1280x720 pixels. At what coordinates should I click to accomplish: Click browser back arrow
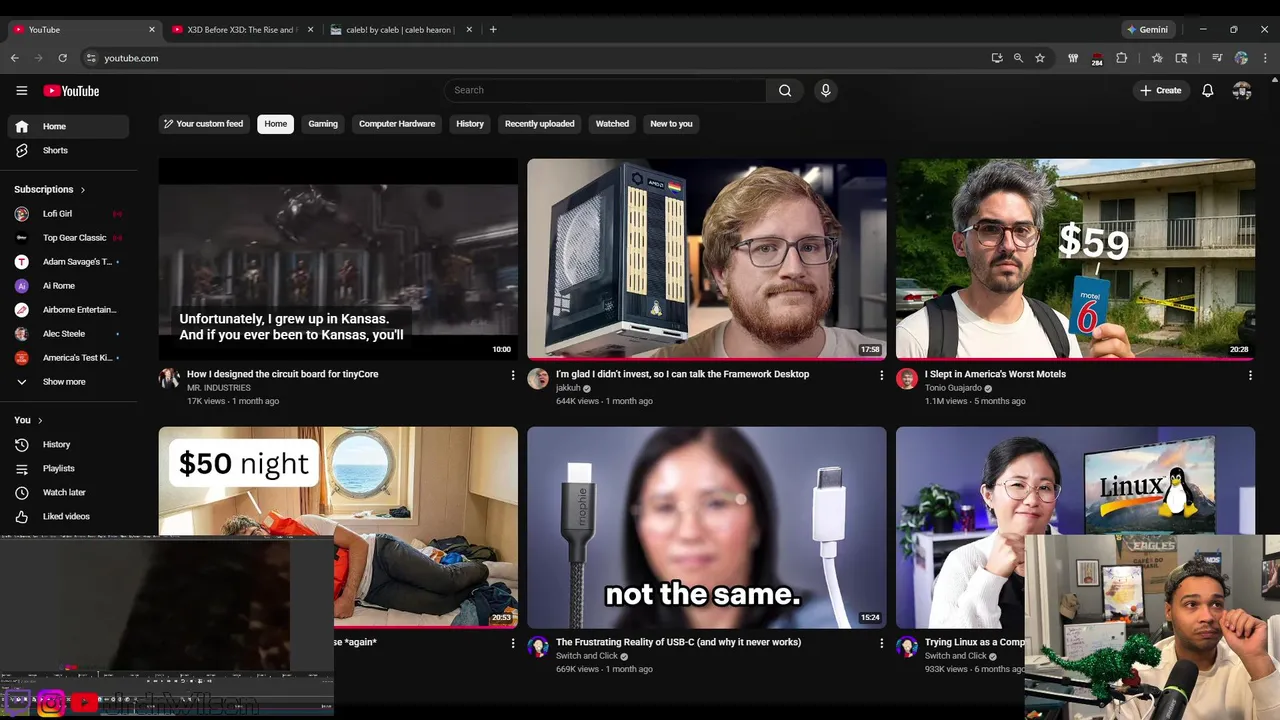[x=15, y=58]
